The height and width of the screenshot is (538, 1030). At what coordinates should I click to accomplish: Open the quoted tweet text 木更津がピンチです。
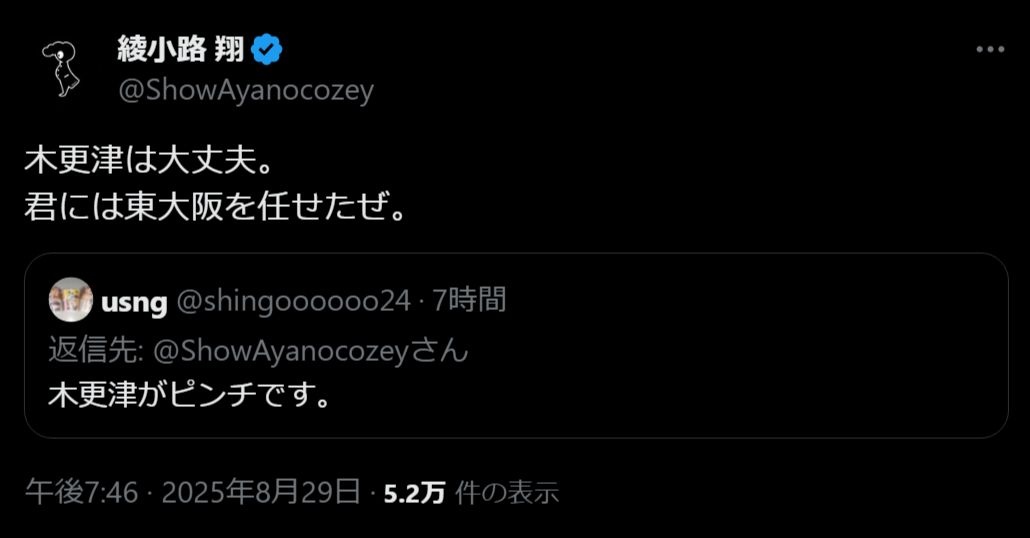[x=190, y=396]
